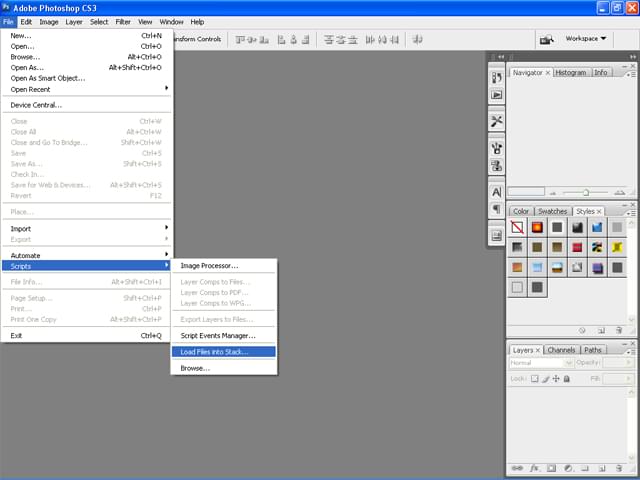Open the Tool Presets panel icon
Screen dimensions: 640x480
pos(496,121)
